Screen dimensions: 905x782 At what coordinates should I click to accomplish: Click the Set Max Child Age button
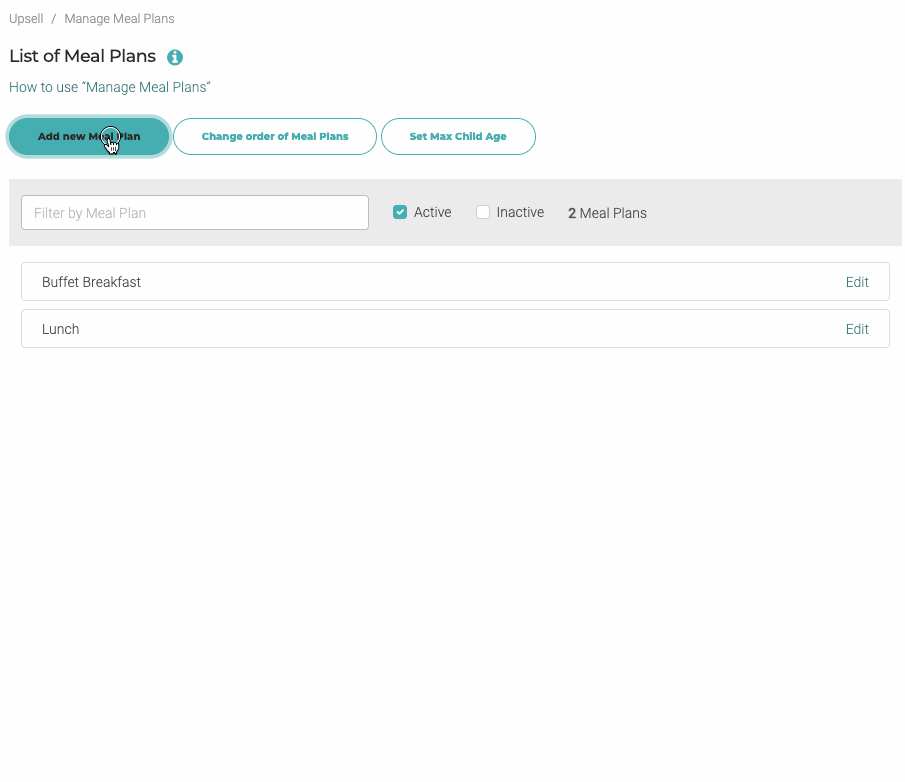pyautogui.click(x=458, y=136)
